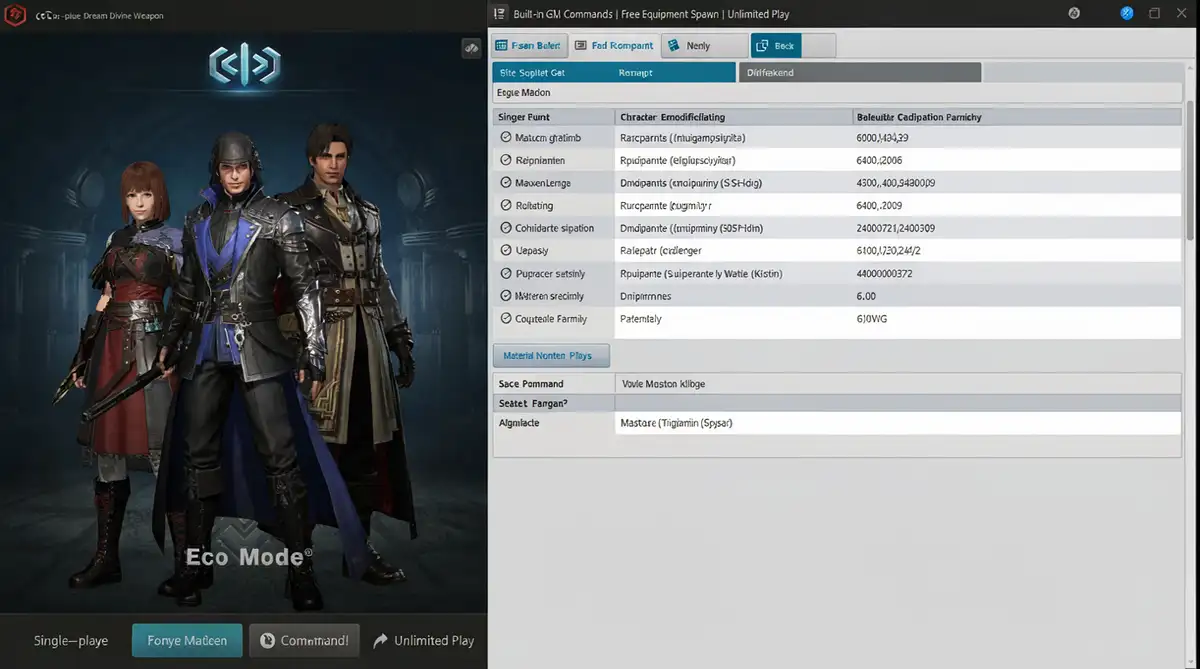1200x669 pixels.
Task: Toggle the Materen srecimly row check
Action: (505, 296)
